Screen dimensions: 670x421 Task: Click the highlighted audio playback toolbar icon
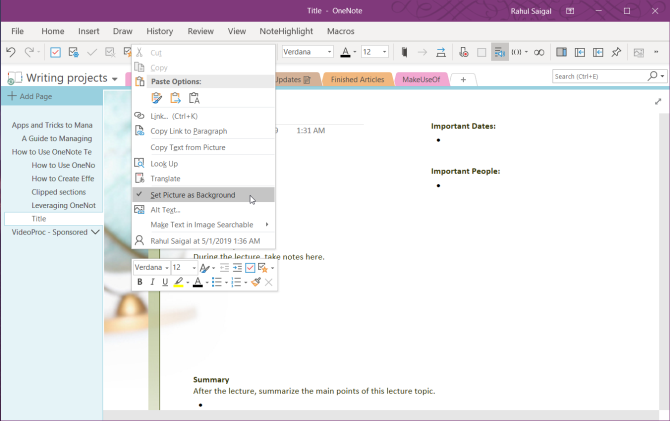tap(500, 52)
